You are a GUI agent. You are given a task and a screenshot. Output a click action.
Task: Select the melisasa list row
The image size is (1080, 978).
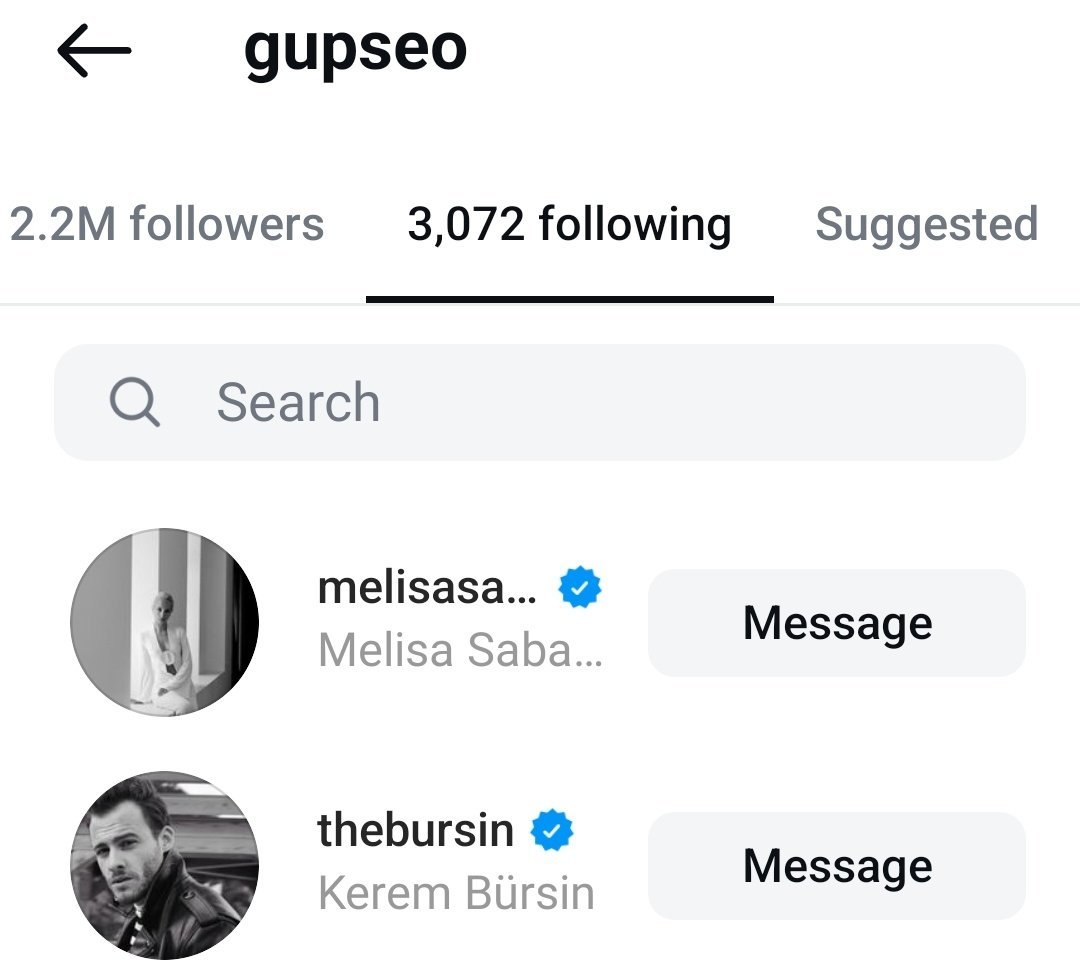[x=540, y=623]
